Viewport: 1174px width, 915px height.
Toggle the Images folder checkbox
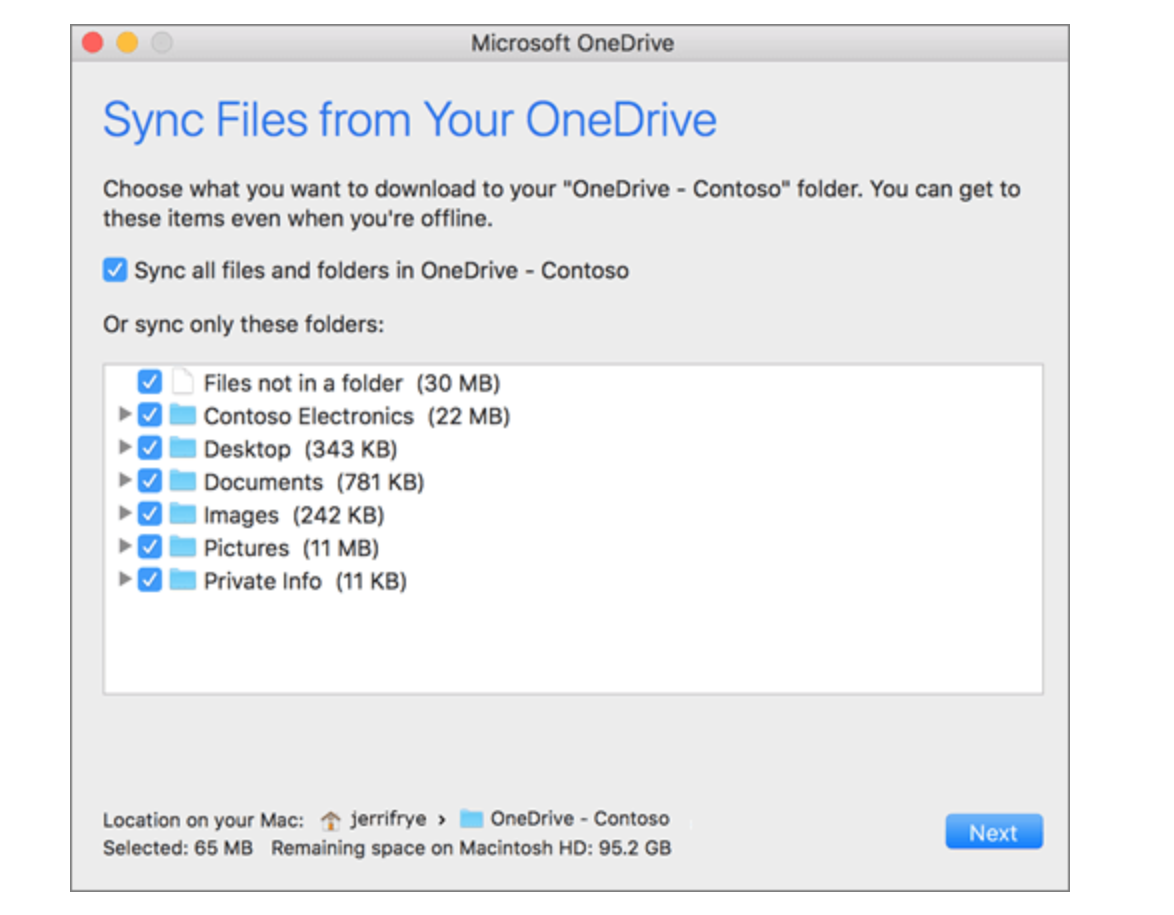pos(150,514)
